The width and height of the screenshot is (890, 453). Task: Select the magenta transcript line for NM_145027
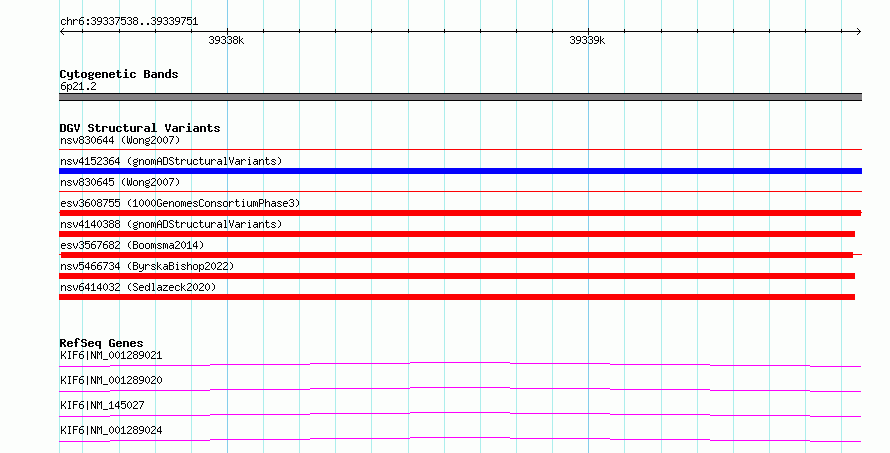(460, 414)
